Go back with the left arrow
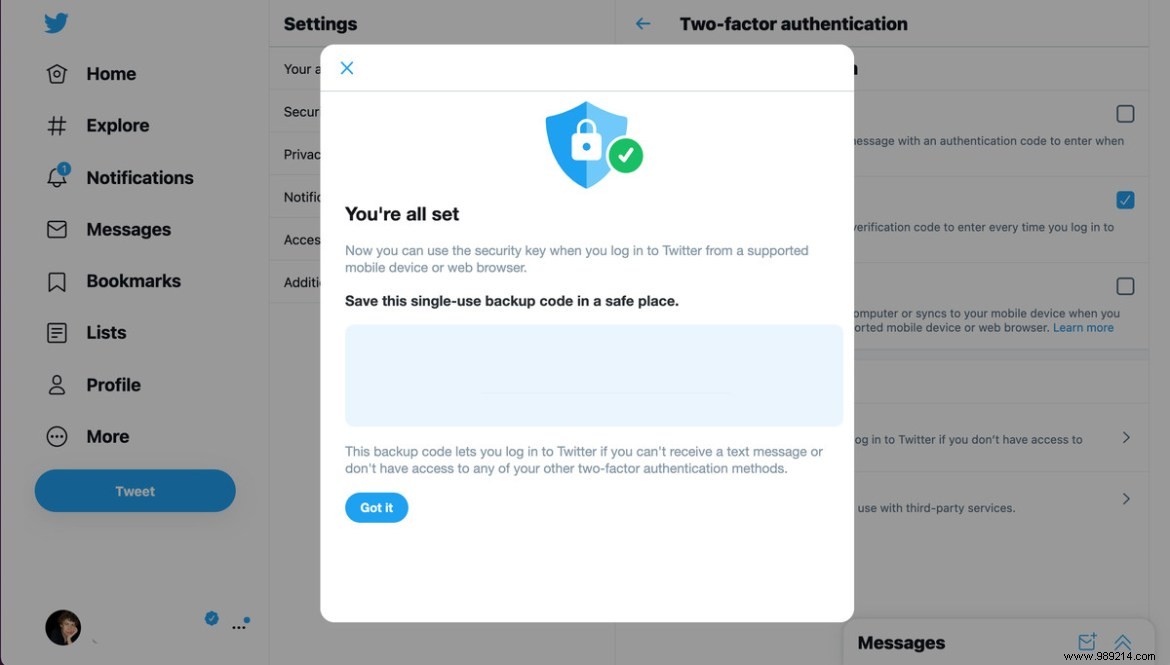Image resolution: width=1170 pixels, height=665 pixels. point(643,24)
